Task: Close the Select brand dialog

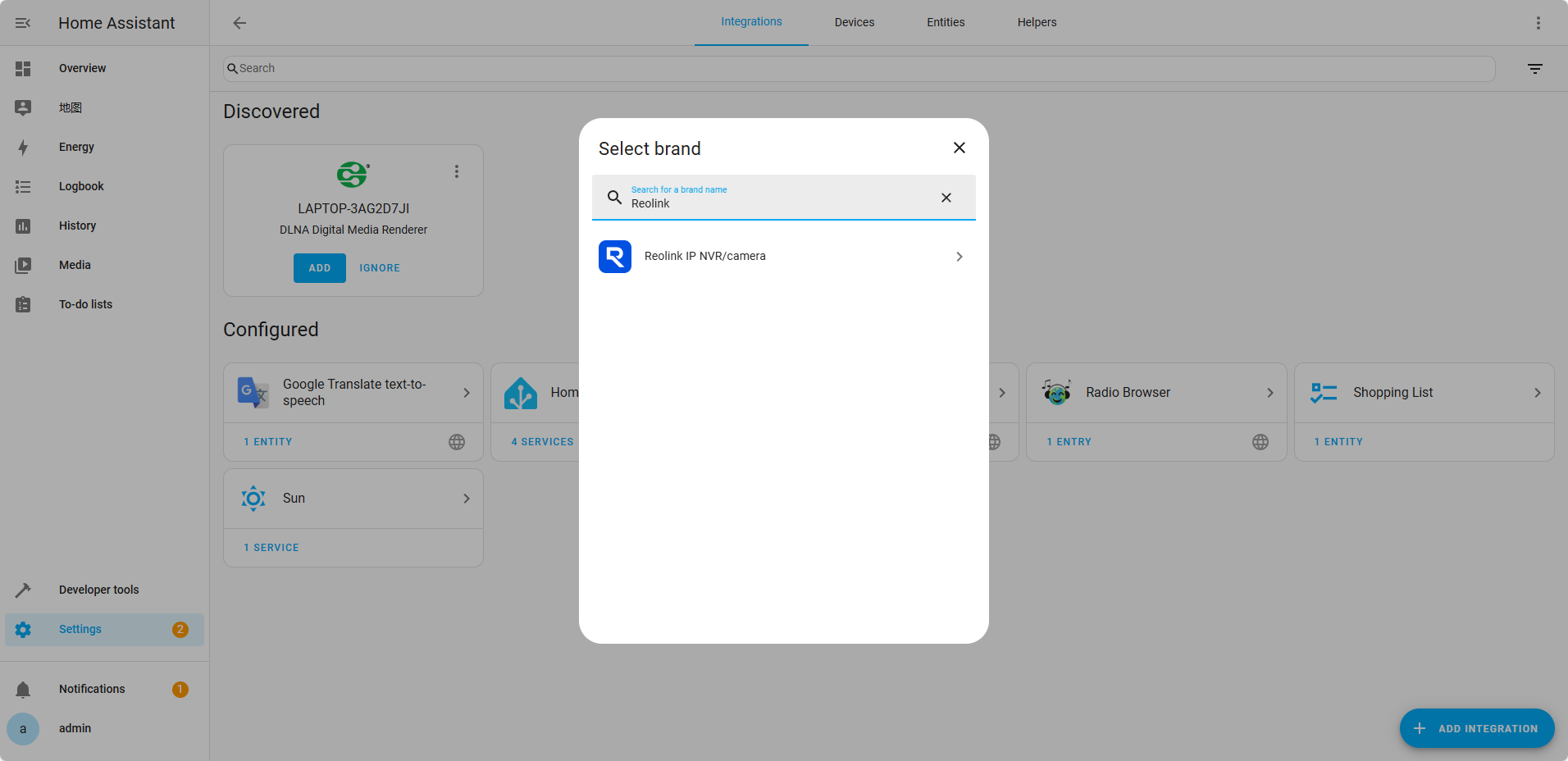Action: [959, 148]
